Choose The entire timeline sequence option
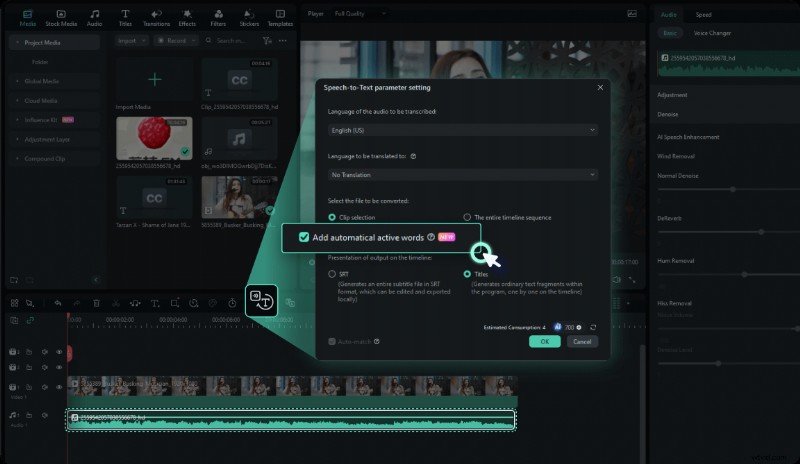This screenshot has width=800, height=464. point(467,217)
